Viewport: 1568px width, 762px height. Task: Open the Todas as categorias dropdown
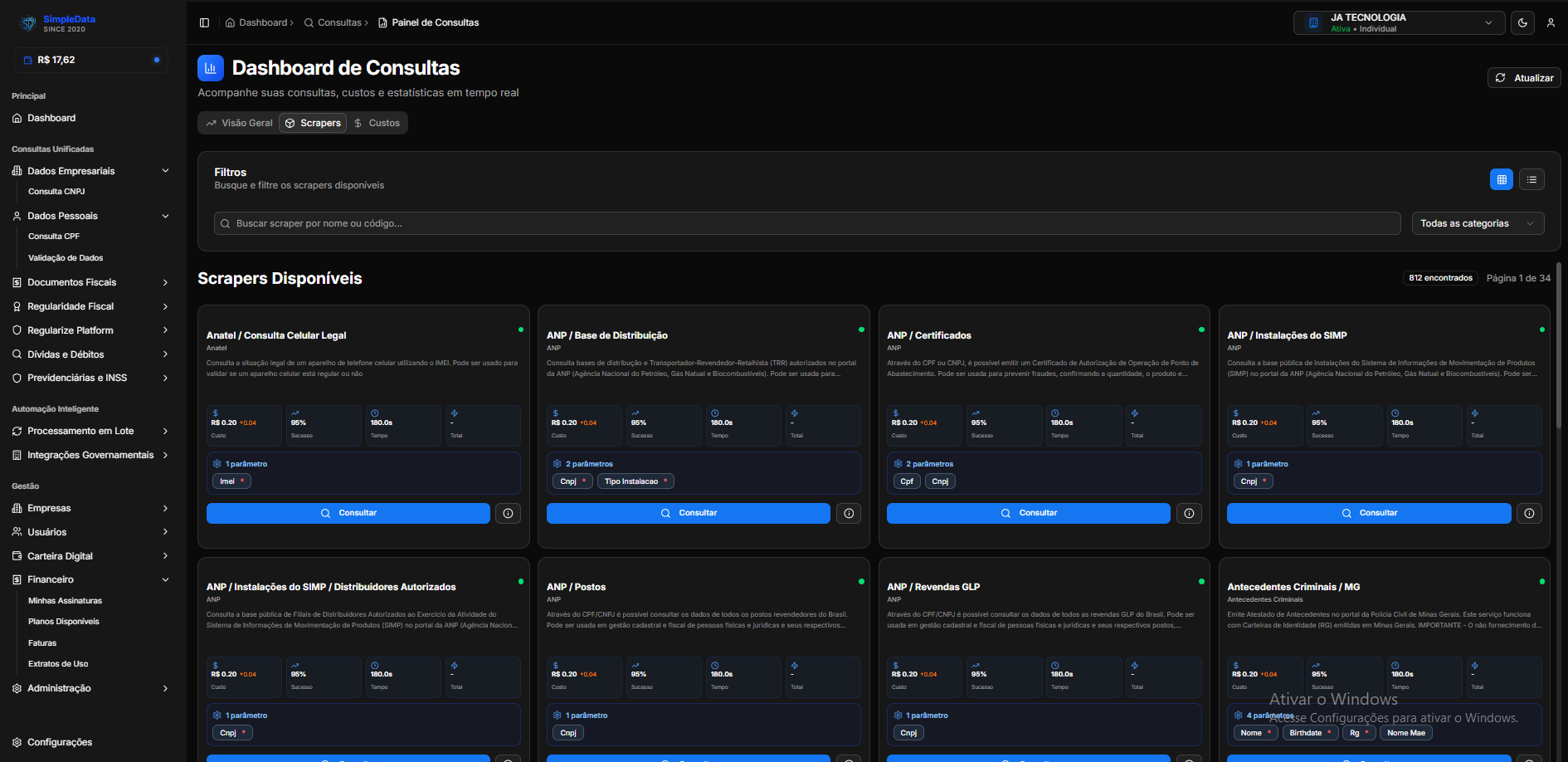(x=1478, y=222)
